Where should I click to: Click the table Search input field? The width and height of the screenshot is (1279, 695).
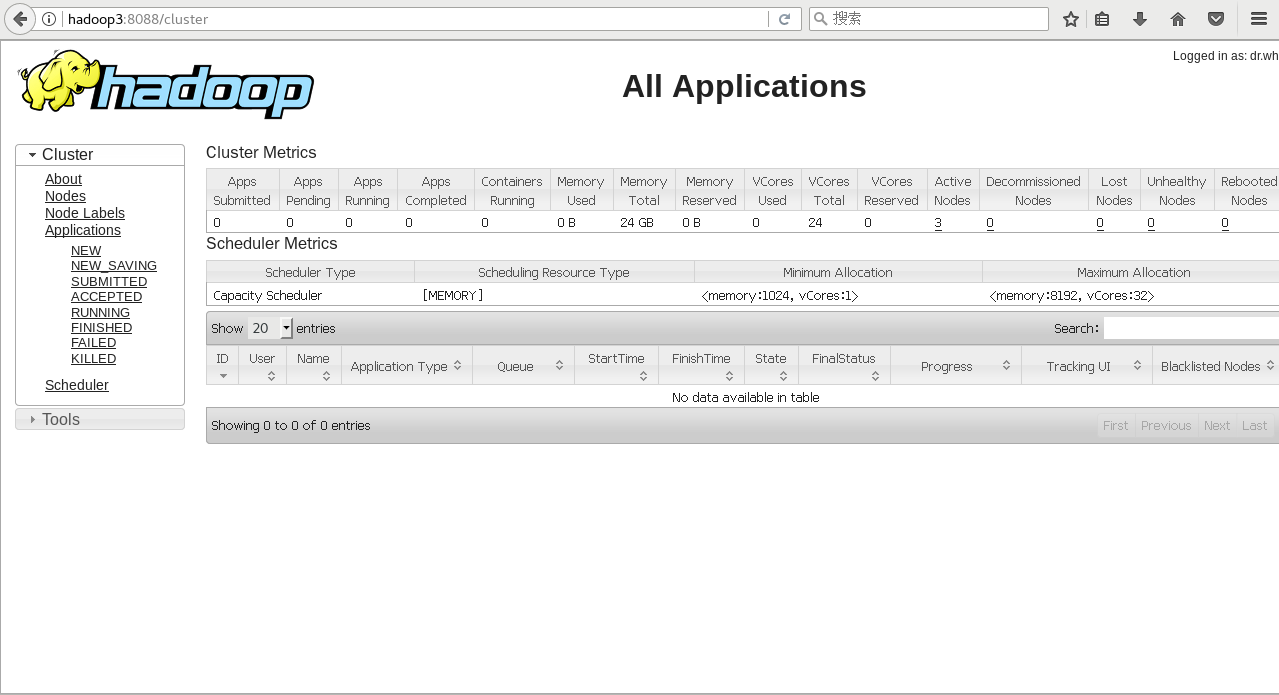pyautogui.click(x=1191, y=328)
